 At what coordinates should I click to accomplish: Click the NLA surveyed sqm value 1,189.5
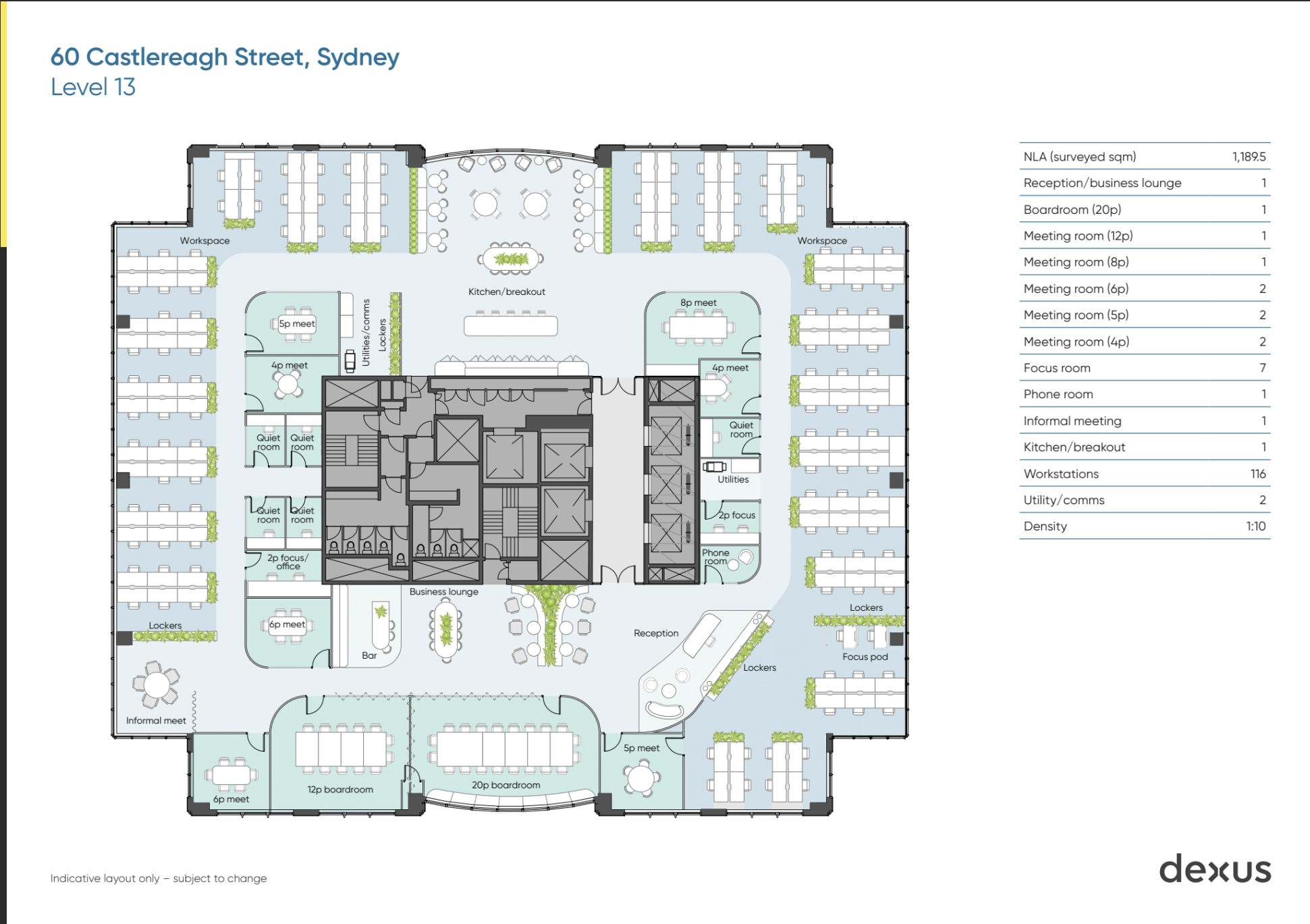1251,156
